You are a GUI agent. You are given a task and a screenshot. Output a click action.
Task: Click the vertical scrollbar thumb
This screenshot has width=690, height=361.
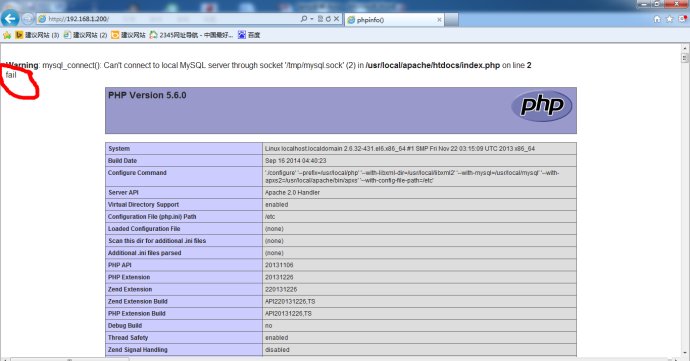[x=685, y=58]
